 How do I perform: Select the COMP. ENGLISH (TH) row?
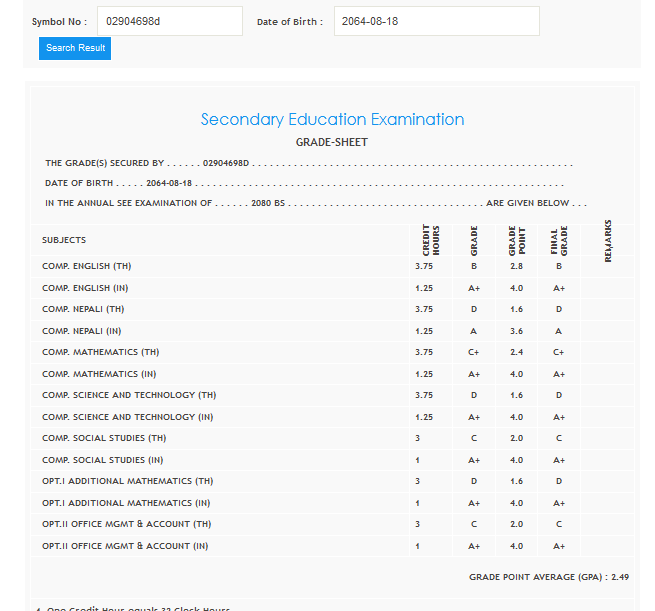[87, 266]
